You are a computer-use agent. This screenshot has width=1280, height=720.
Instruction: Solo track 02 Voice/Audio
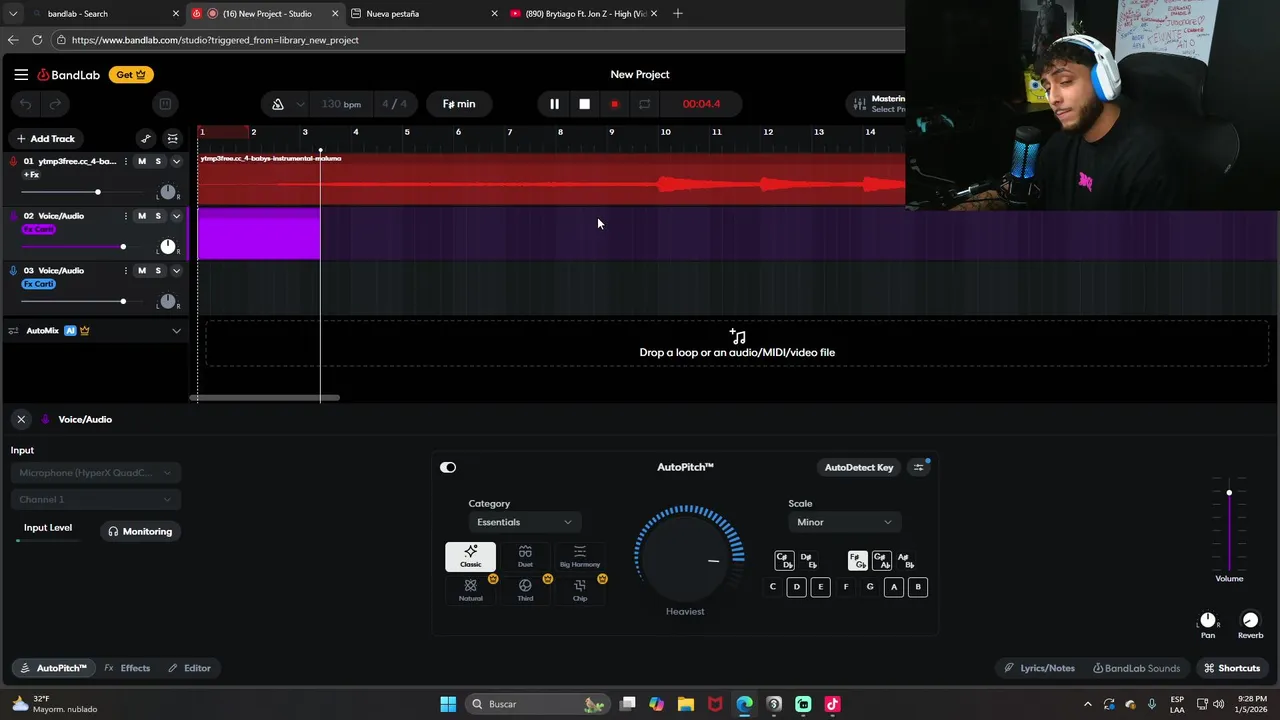click(x=157, y=216)
